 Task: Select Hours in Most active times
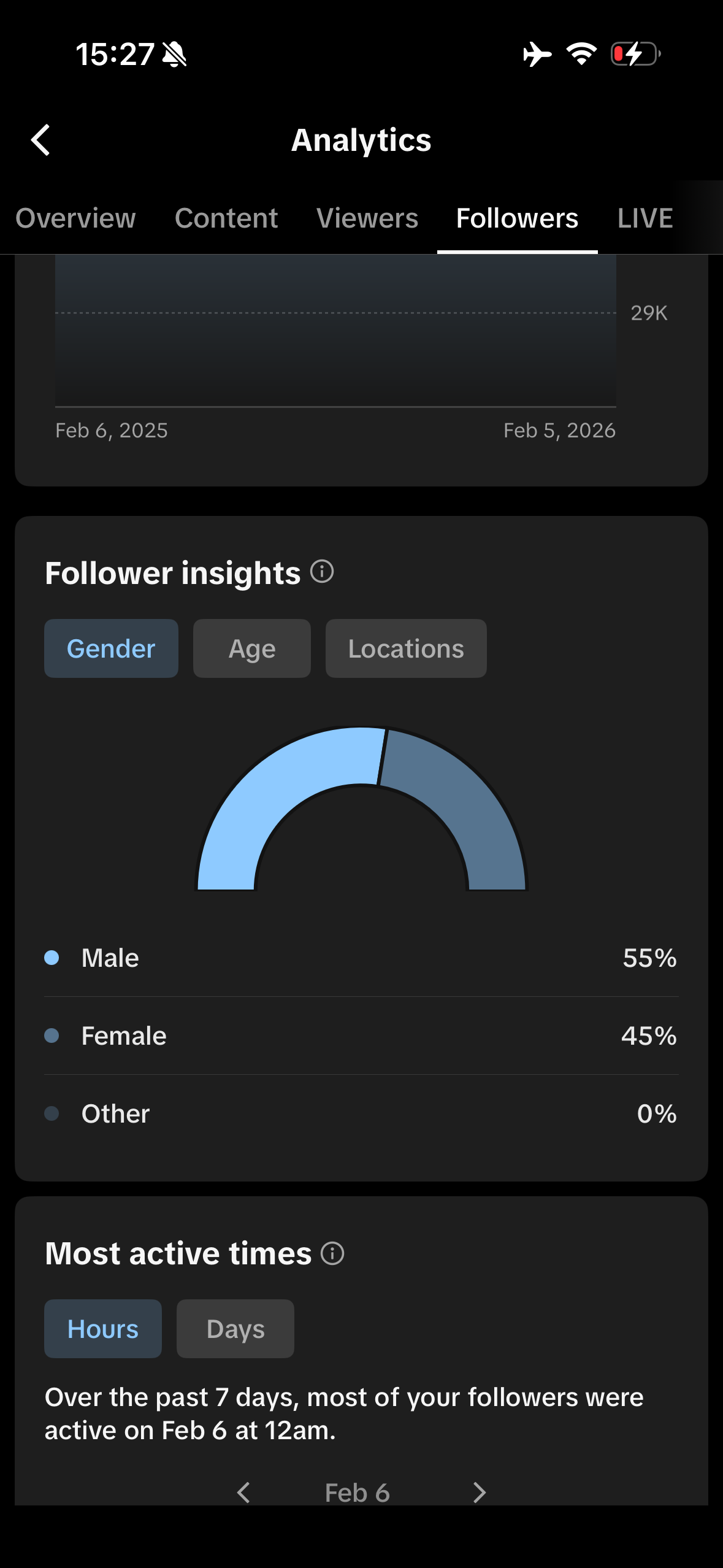click(103, 1329)
